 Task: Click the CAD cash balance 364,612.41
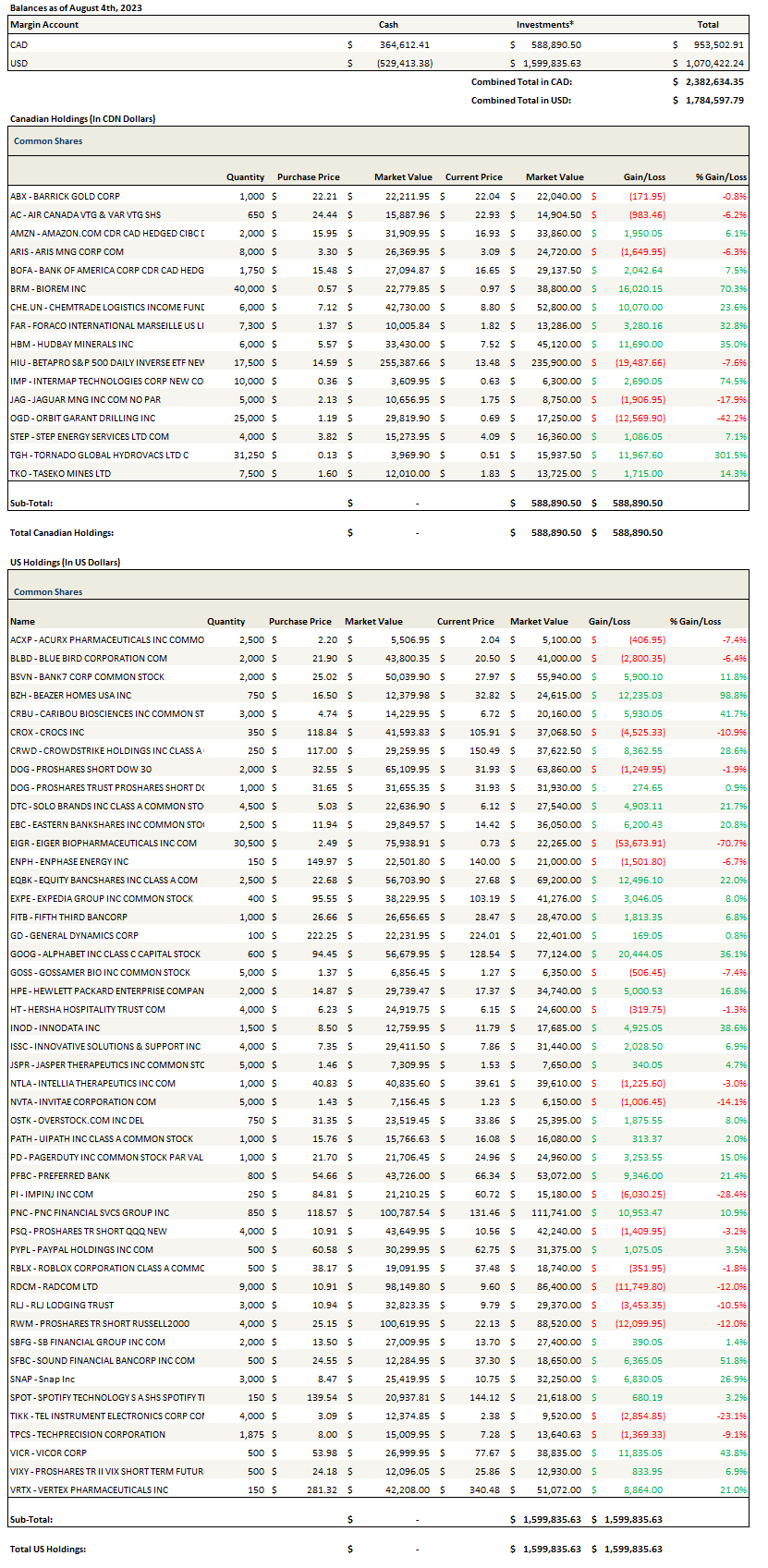tap(404, 44)
